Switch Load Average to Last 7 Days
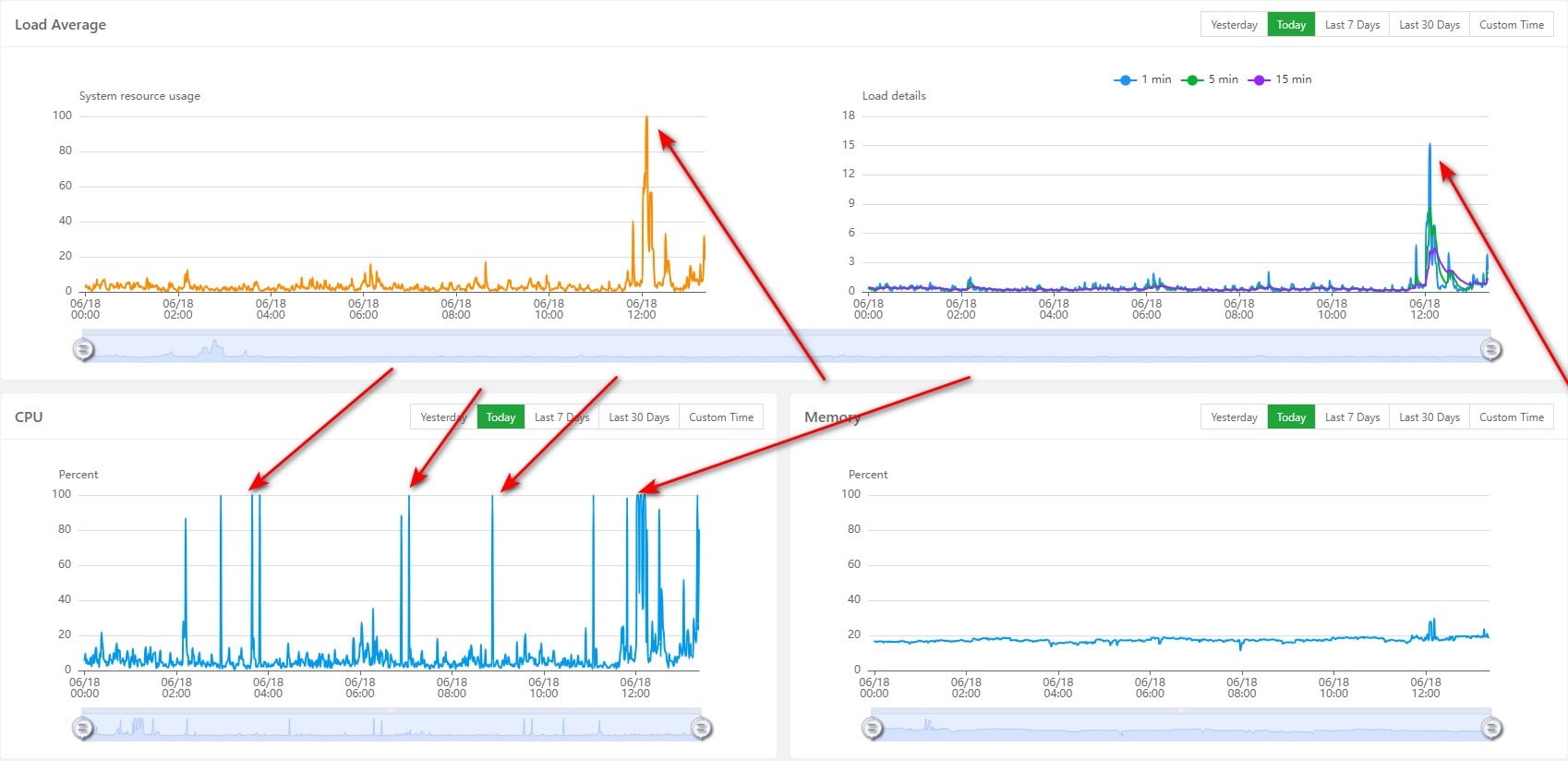The image size is (1568, 761). click(x=1352, y=25)
